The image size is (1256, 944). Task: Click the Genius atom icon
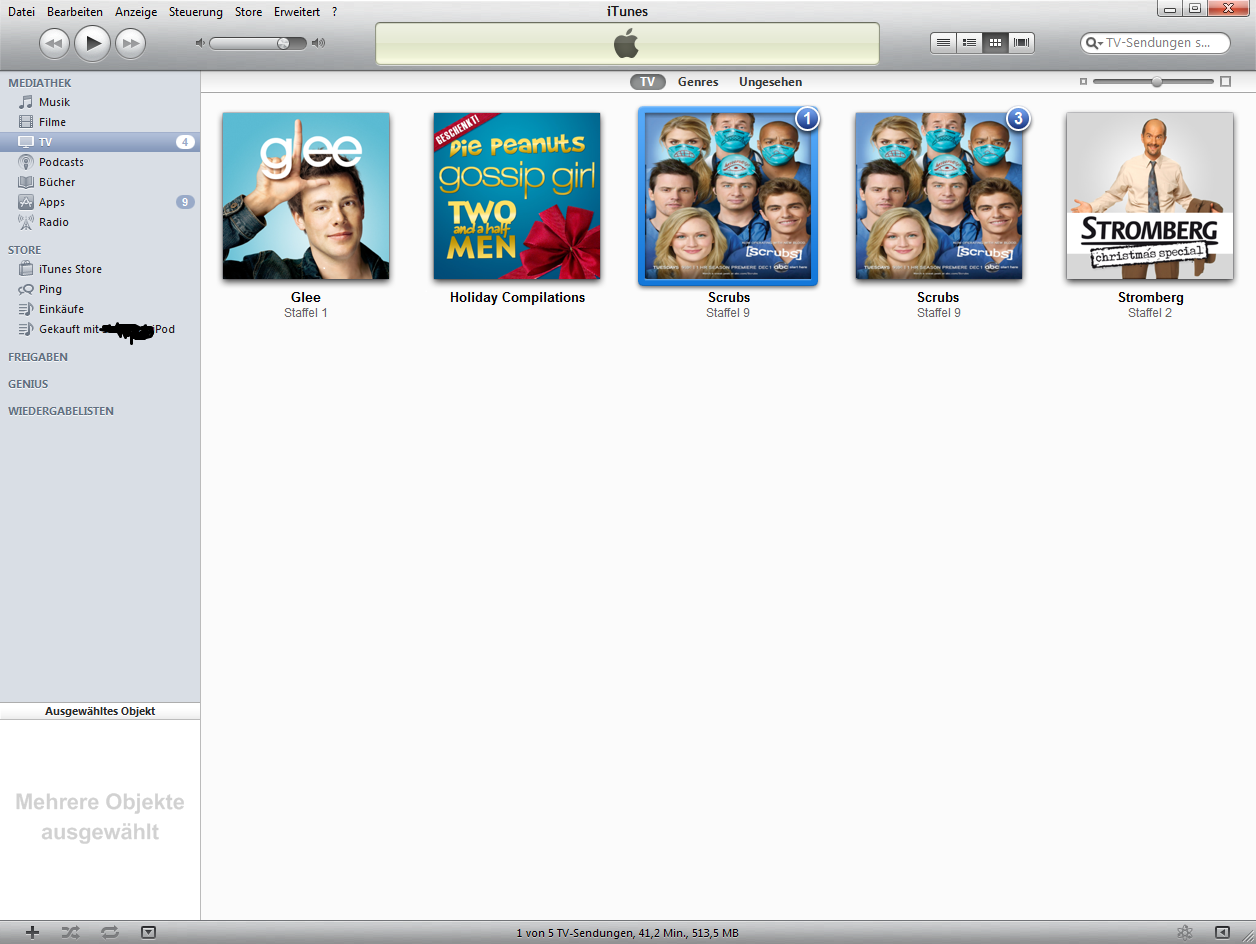coord(1185,932)
